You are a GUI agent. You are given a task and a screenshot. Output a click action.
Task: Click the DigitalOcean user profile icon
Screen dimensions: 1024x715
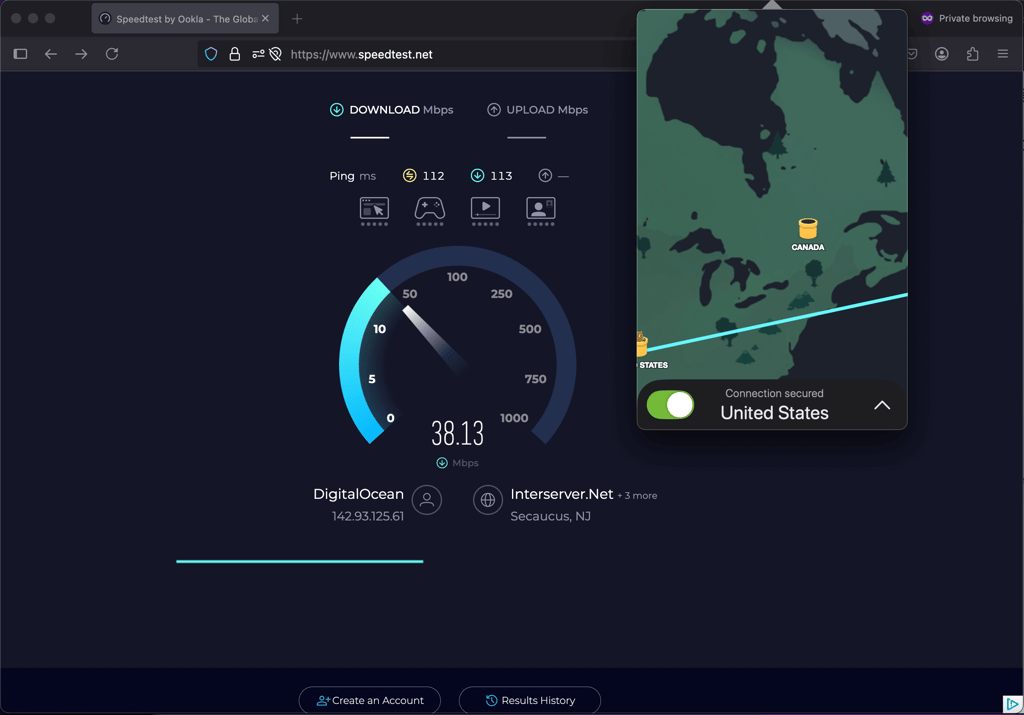point(427,500)
